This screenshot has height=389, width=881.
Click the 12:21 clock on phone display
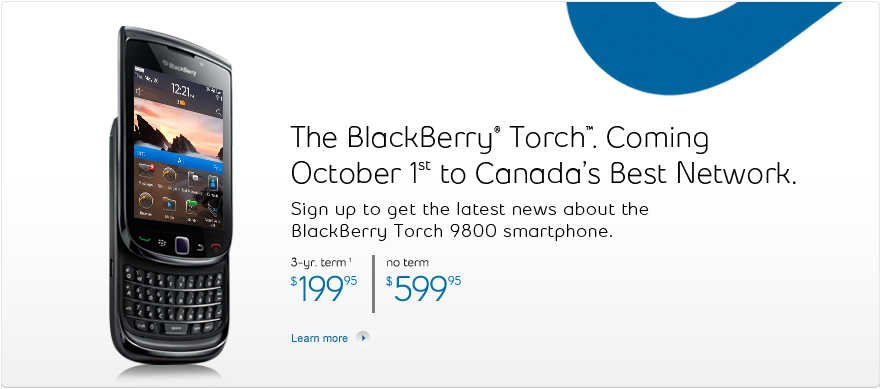tap(181, 90)
